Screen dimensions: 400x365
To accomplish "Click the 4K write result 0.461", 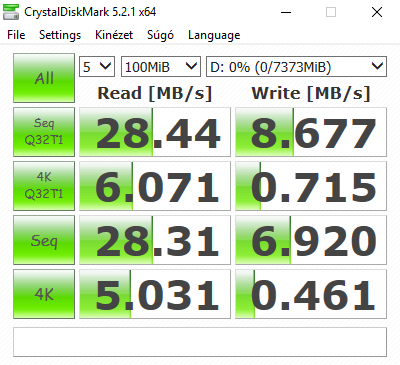I will [x=311, y=294].
